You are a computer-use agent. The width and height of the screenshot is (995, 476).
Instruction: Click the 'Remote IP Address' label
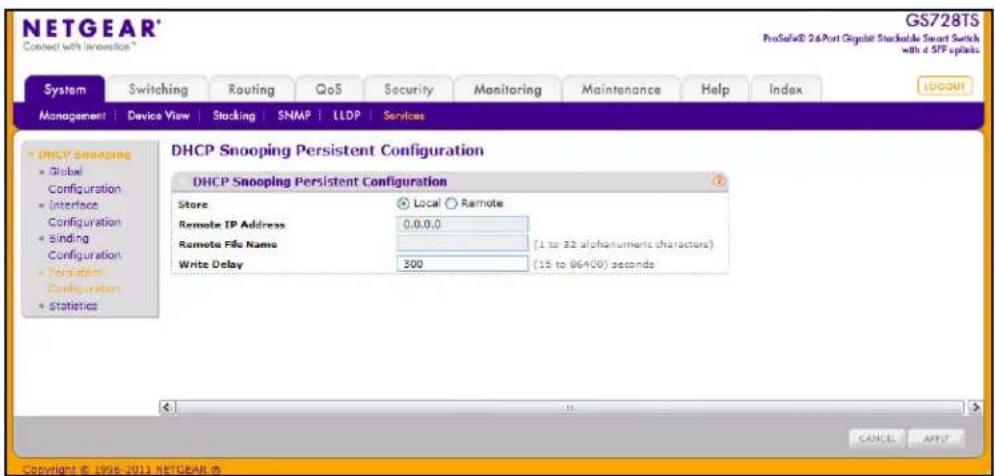click(232, 225)
